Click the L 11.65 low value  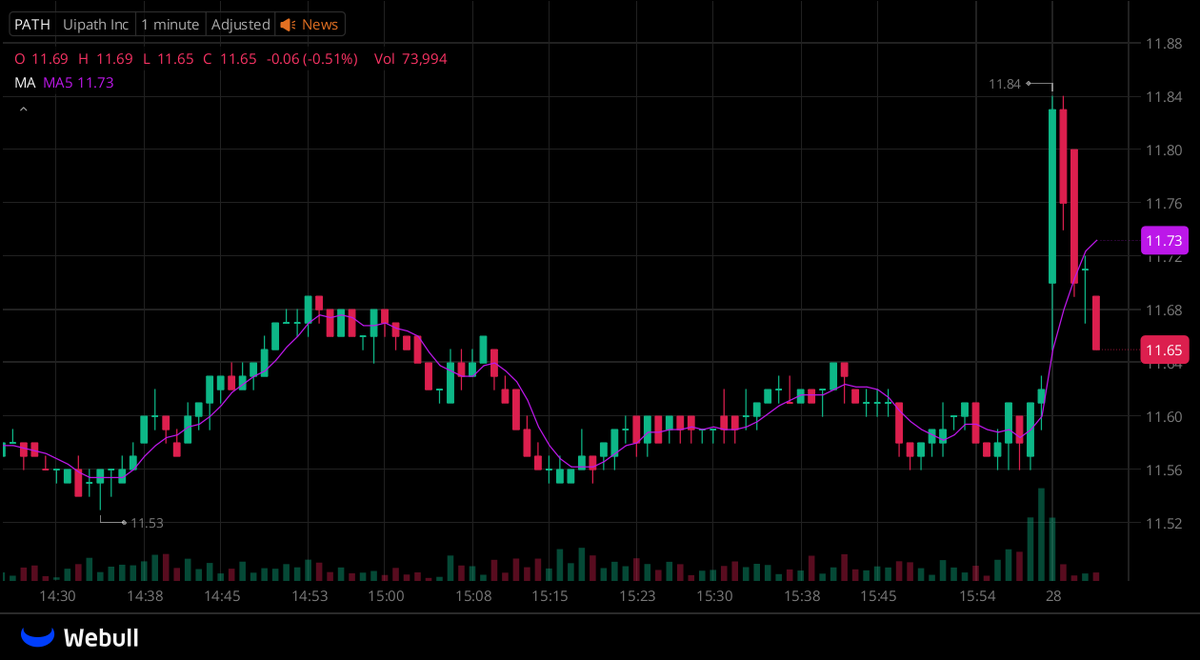pos(168,59)
